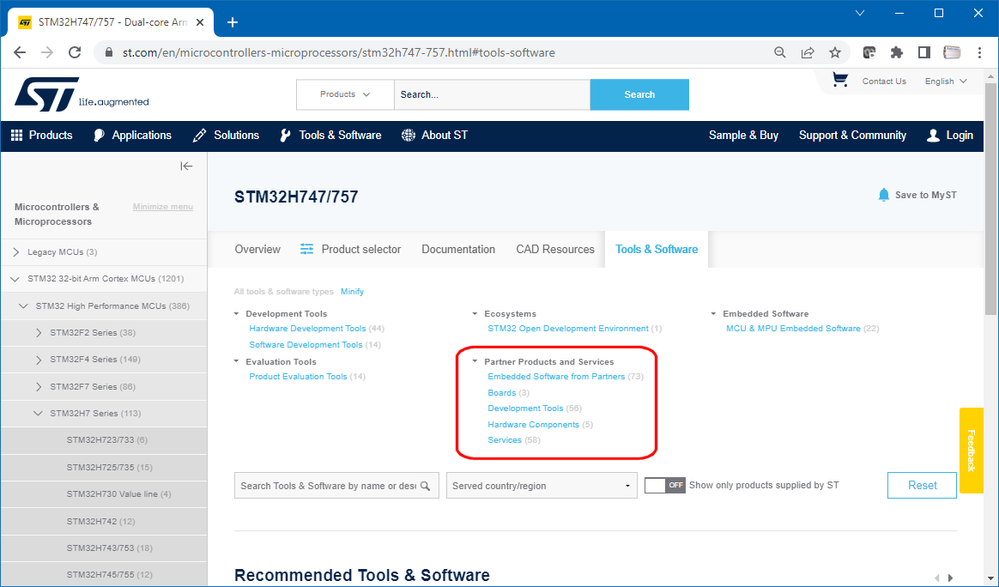Open the Served country/region dropdown
The width and height of the screenshot is (999, 587).
click(542, 486)
